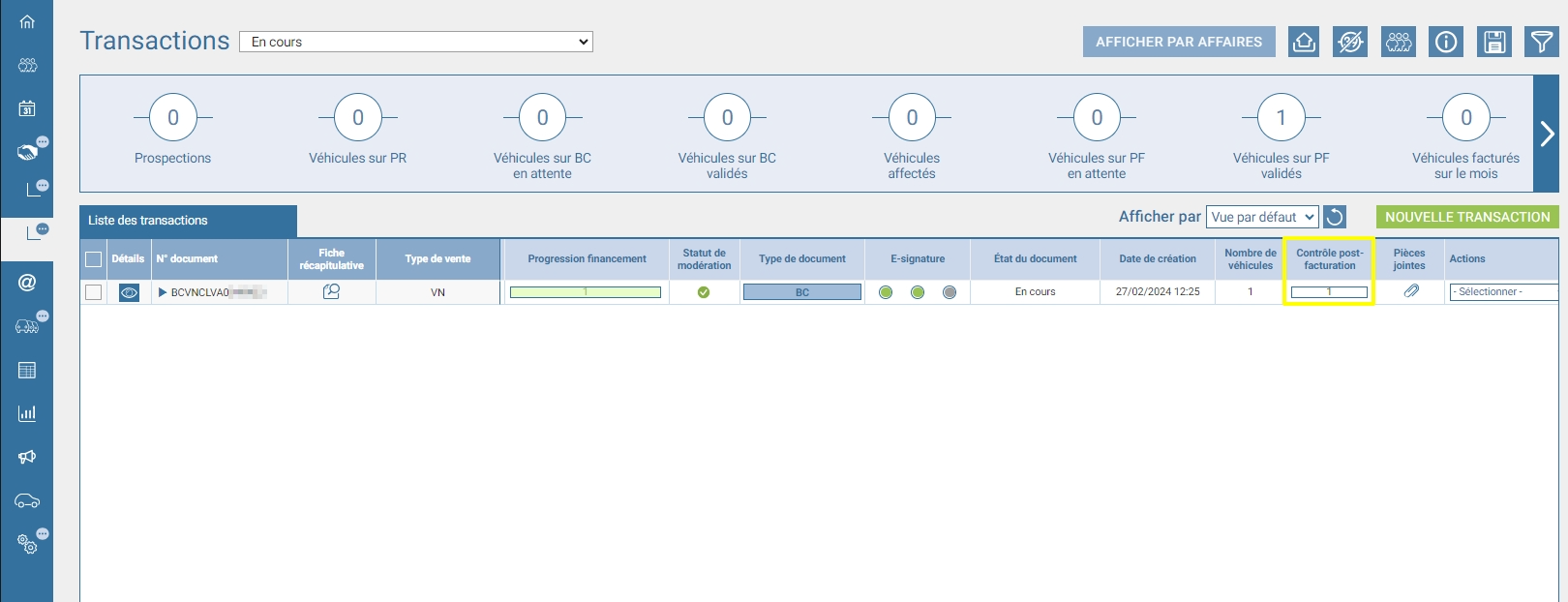Click Véhicules sur PF validés counter
This screenshot has width=1568, height=602.
pos(1282,137)
